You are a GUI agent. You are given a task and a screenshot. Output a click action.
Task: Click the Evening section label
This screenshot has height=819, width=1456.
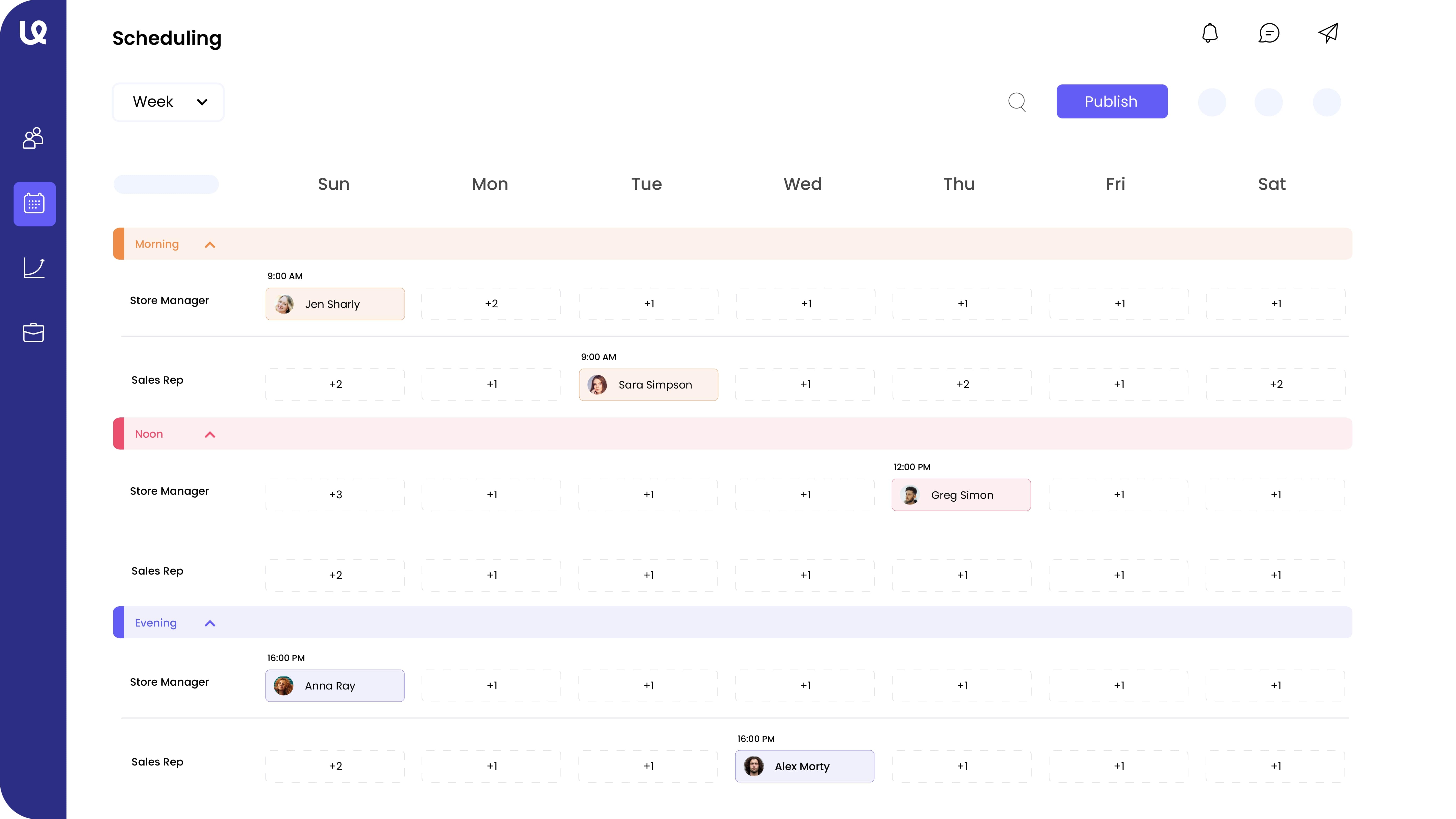pos(156,623)
